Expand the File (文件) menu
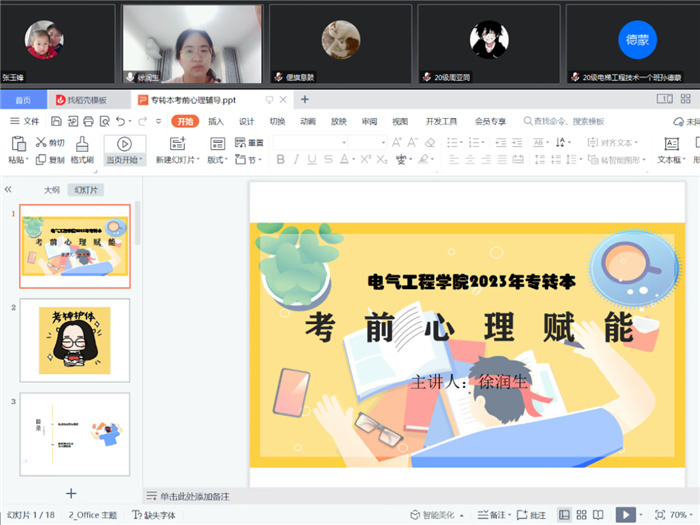700x525 pixels. [25, 121]
